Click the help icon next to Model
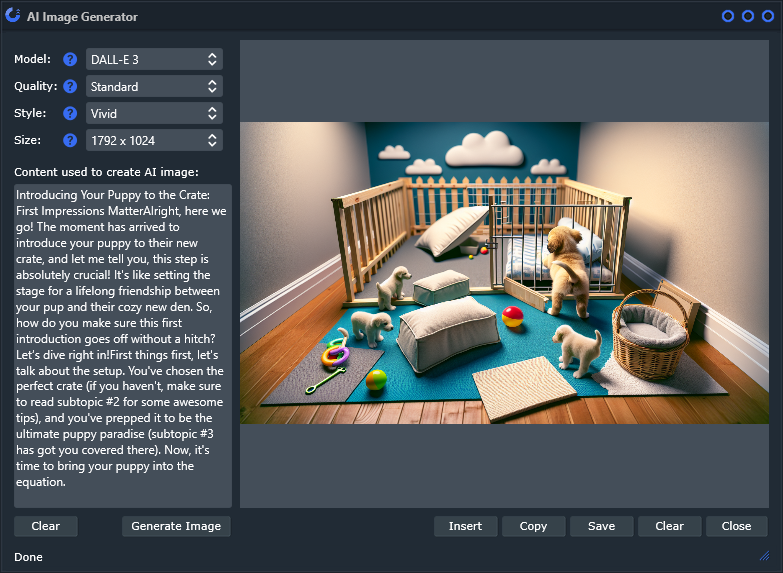Viewport: 783px width, 573px height. coord(70,60)
